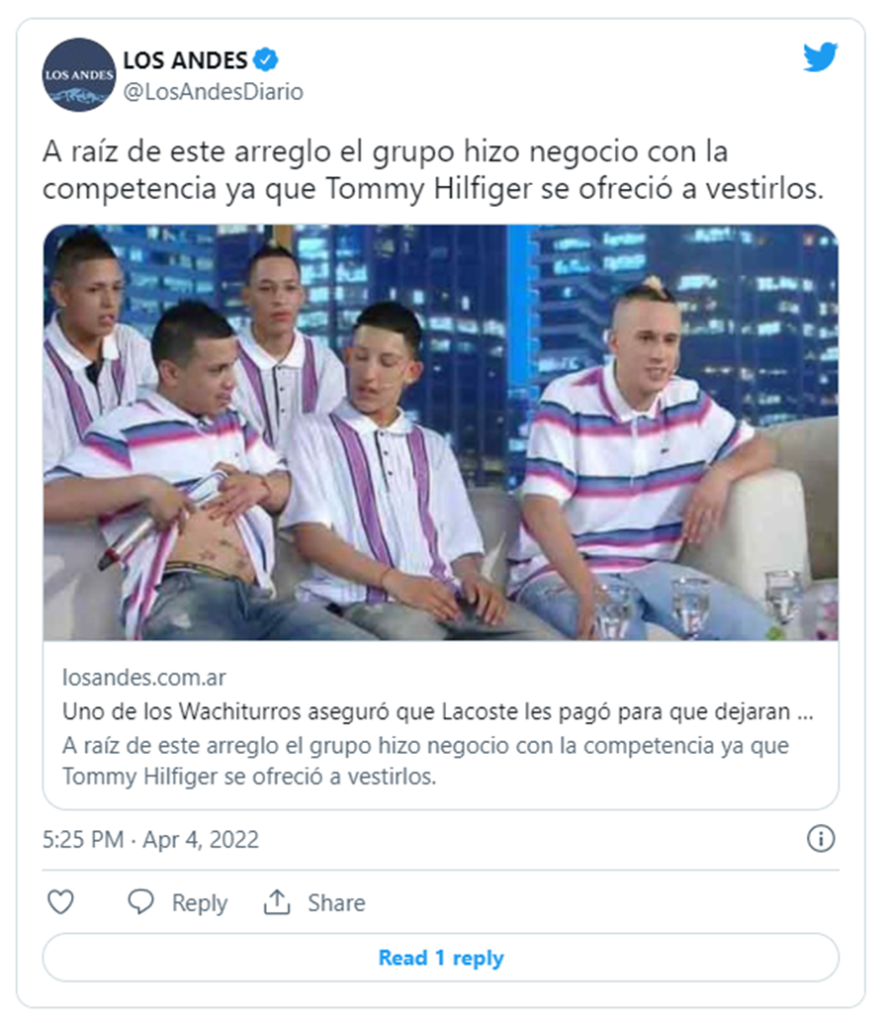Open the LOS ANDES account name
Screen dimensions: 891x1023
[185, 60]
